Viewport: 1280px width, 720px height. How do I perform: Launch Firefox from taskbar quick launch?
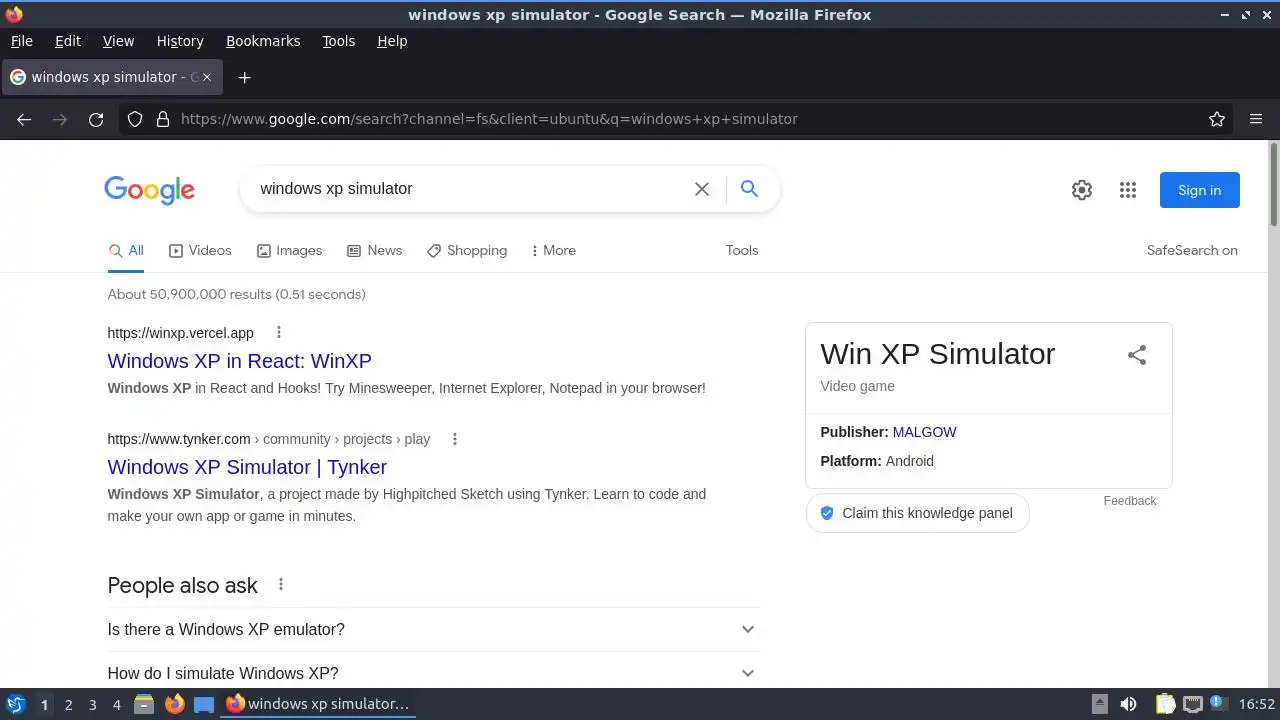coord(174,704)
